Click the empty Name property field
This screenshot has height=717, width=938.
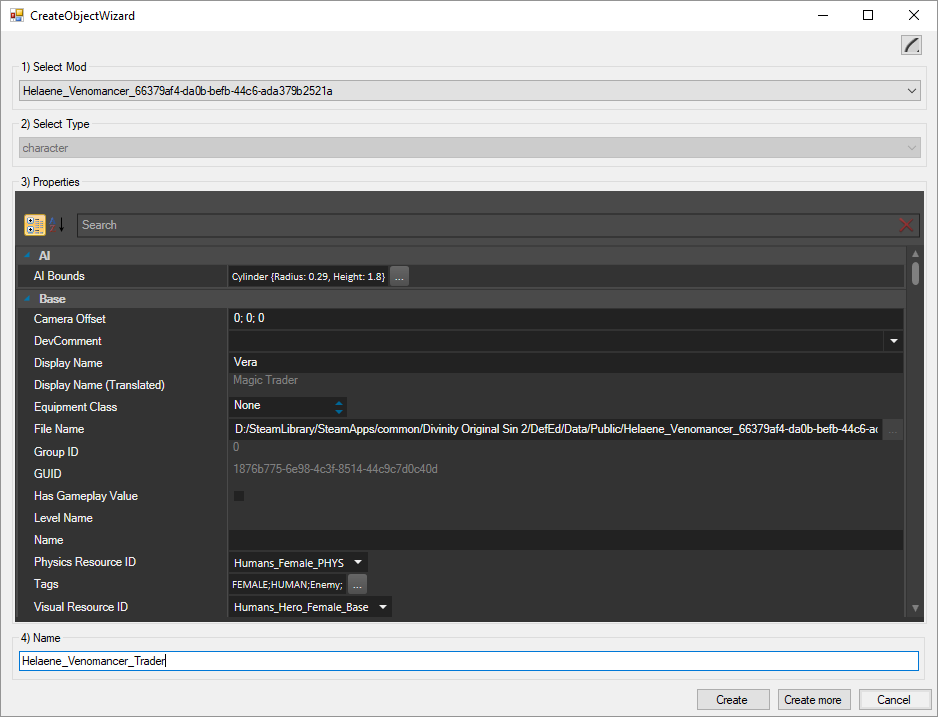click(x=565, y=540)
